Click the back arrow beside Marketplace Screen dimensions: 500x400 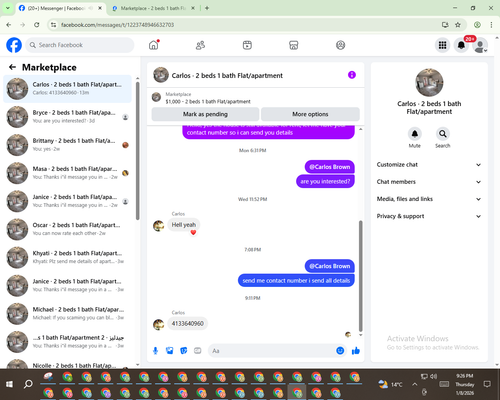[12, 67]
